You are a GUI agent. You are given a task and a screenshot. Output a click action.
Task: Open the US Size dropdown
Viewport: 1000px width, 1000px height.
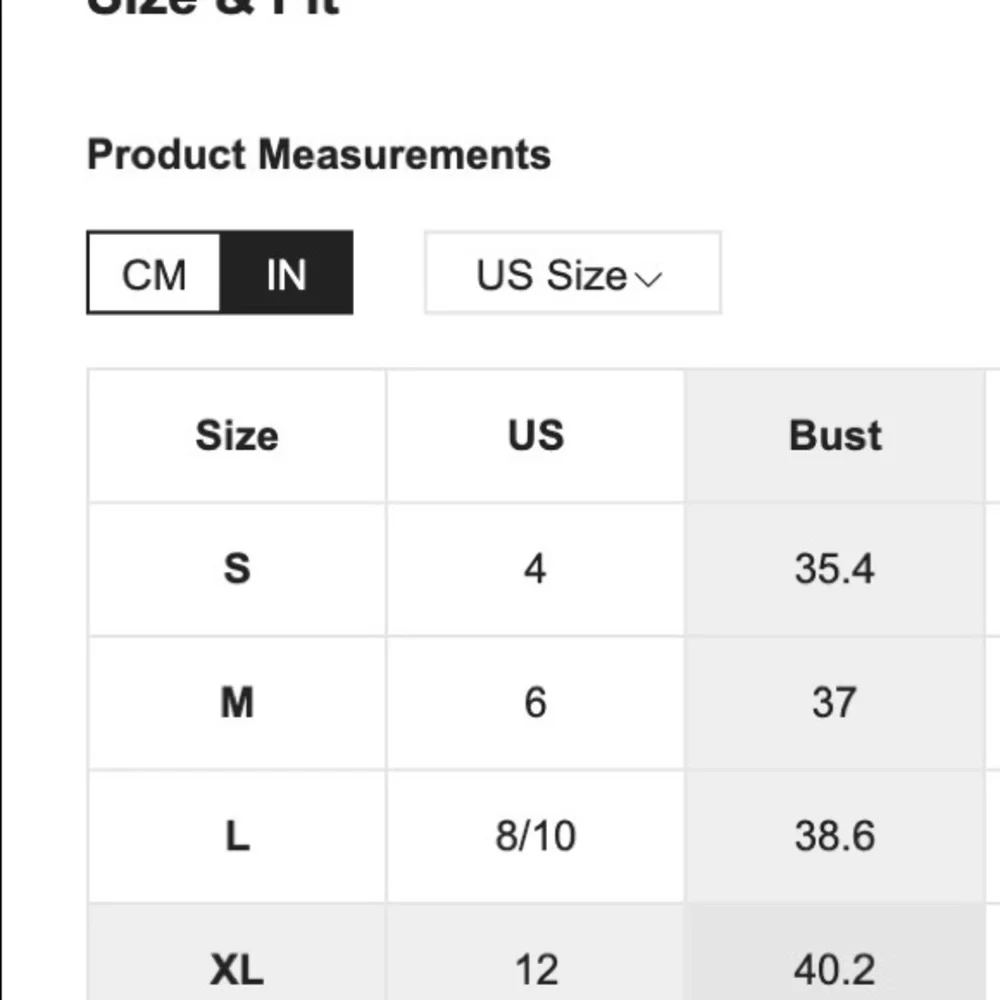click(571, 274)
